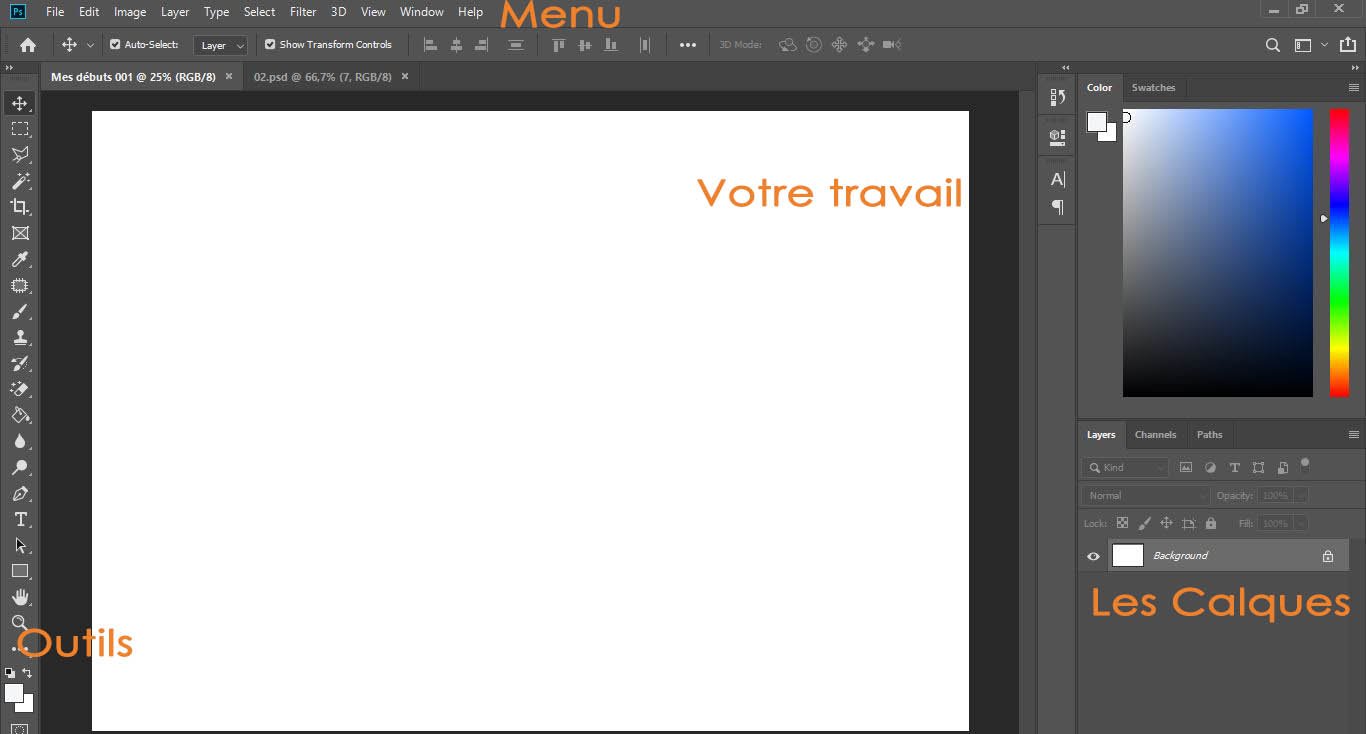Select the Rectangular Marquee tool
This screenshot has height=734, width=1366.
pyautogui.click(x=20, y=129)
